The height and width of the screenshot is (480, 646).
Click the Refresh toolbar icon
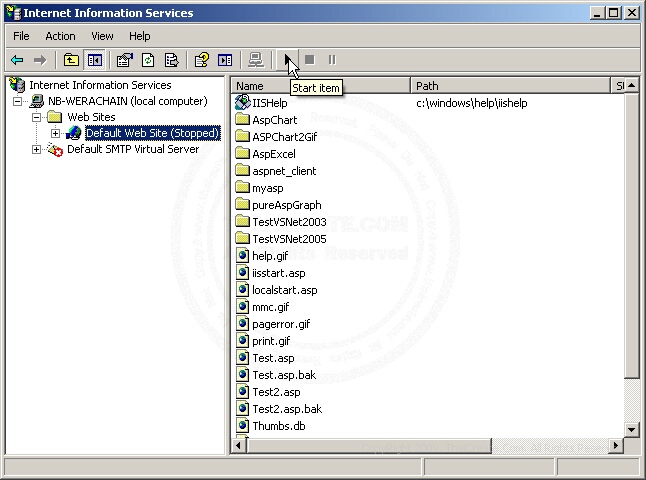click(148, 60)
